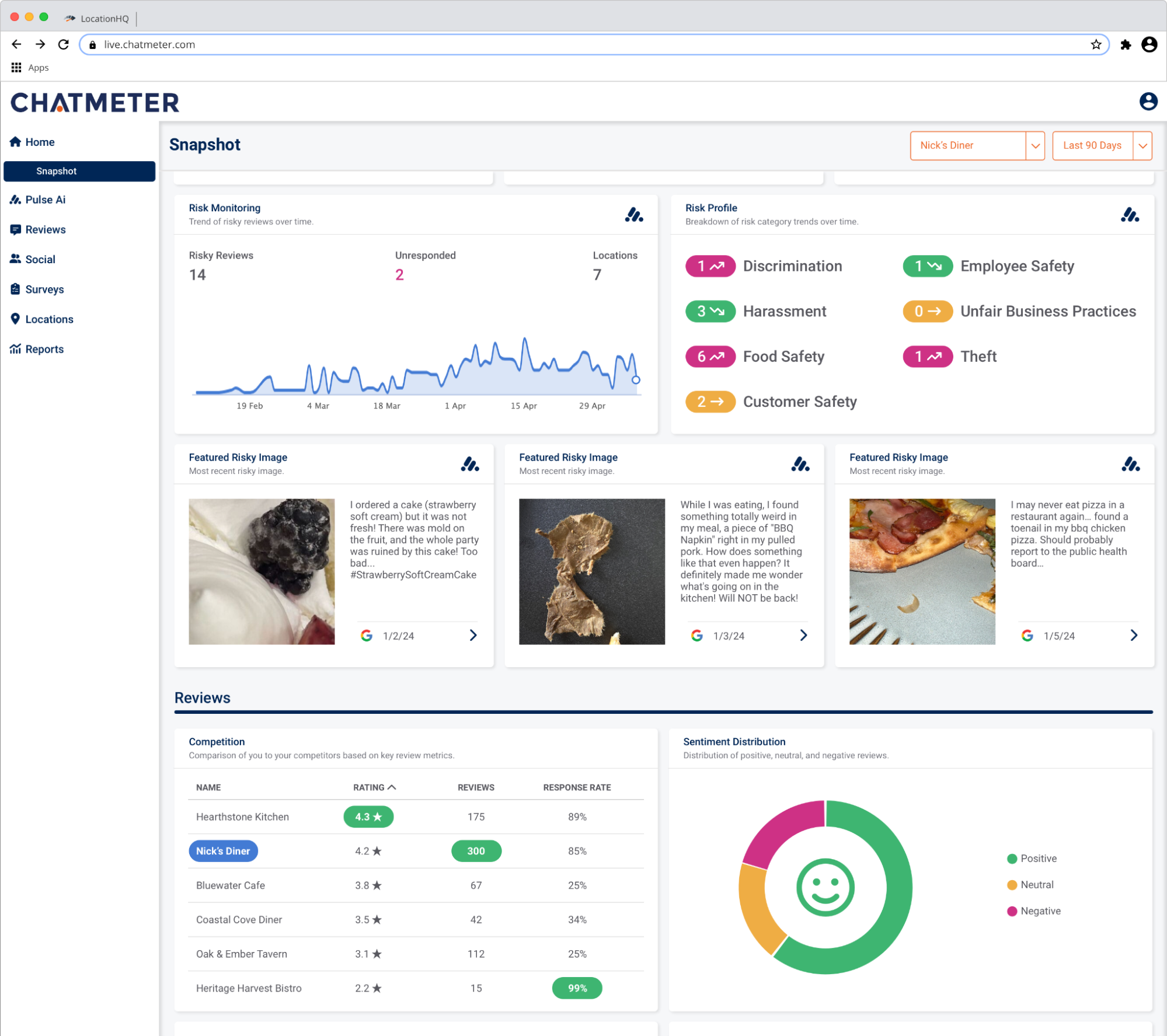Click the Nick's Diner badge in Competition table
This screenshot has width=1167, height=1036.
[223, 851]
